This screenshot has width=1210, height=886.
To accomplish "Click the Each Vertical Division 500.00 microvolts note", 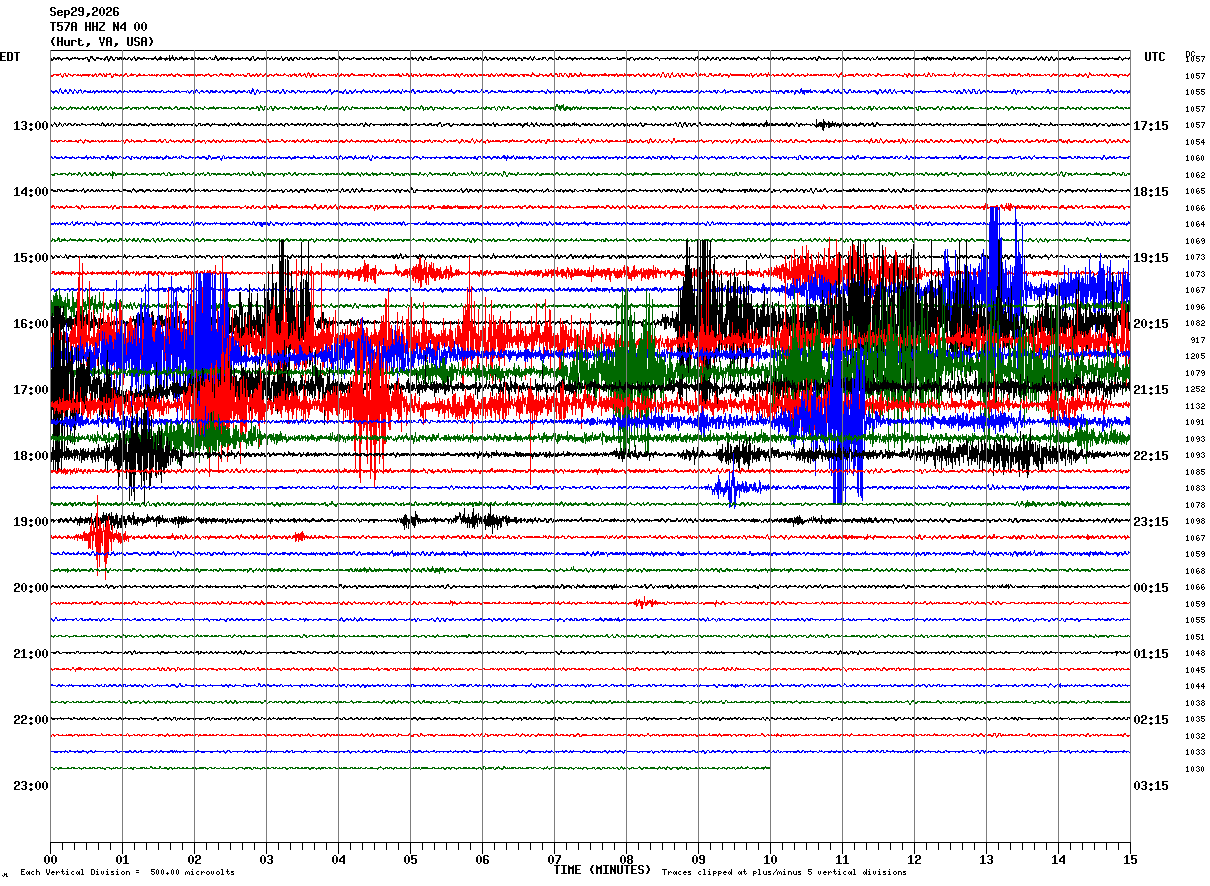I will pyautogui.click(x=127, y=873).
